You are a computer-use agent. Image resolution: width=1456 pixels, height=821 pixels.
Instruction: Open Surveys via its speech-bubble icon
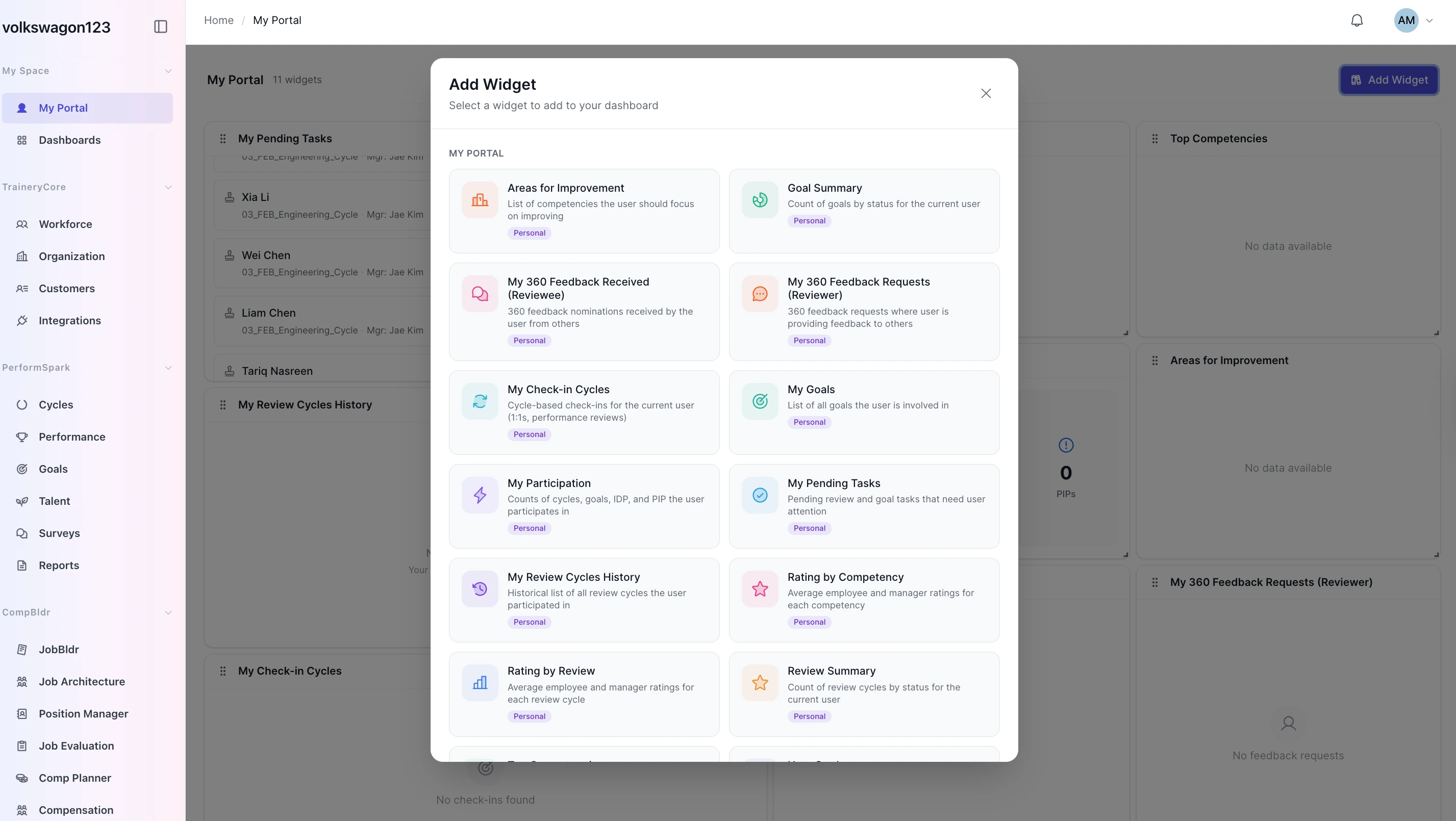[x=22, y=533]
